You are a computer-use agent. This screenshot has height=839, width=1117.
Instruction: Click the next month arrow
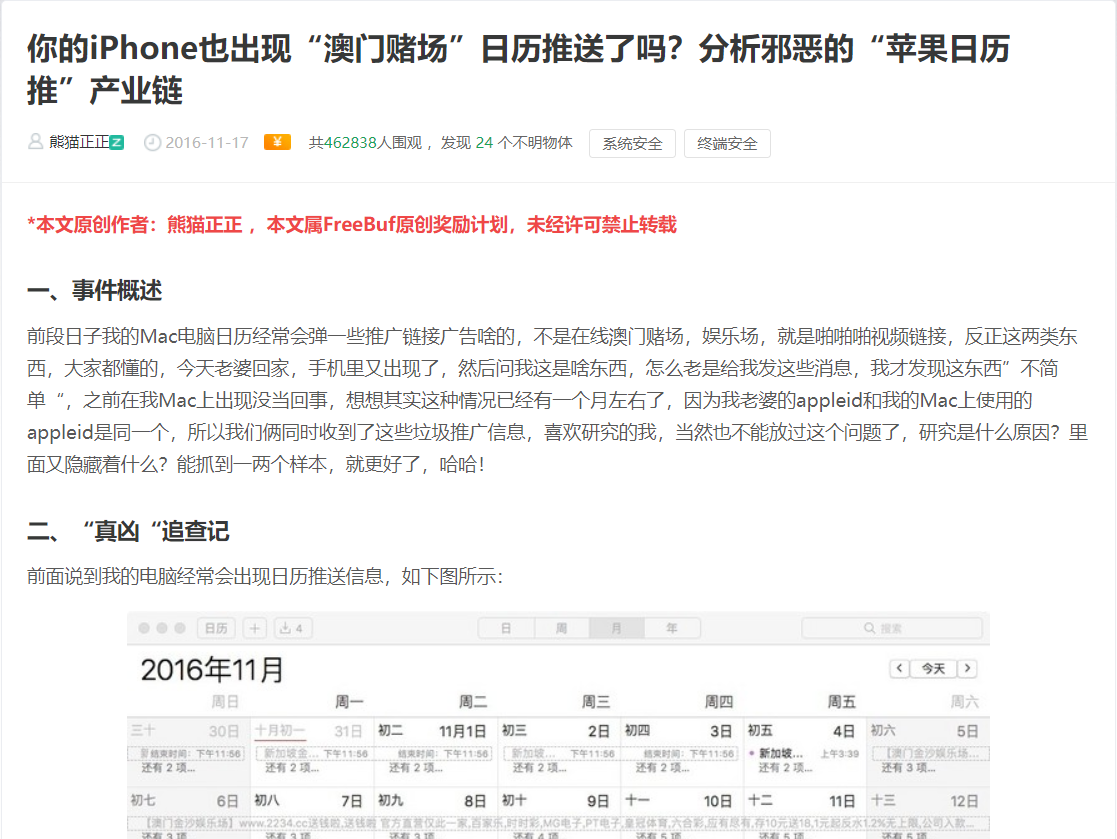(x=967, y=668)
